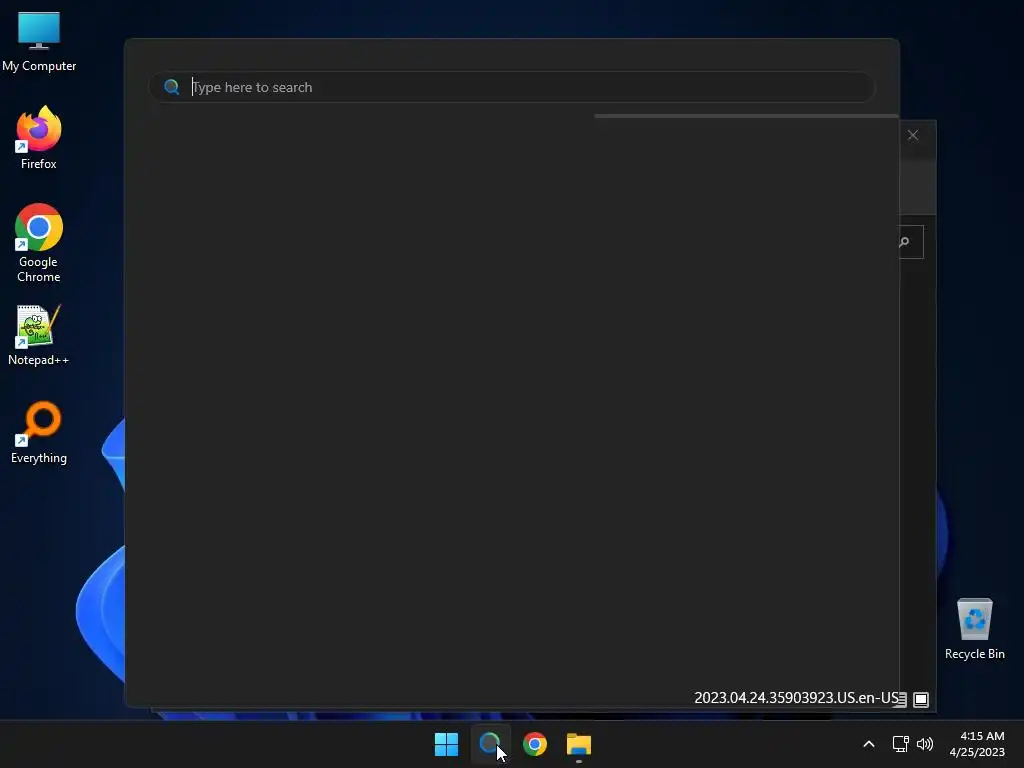
Task: Select the Recycle Bin desktop icon
Action: pos(974,630)
